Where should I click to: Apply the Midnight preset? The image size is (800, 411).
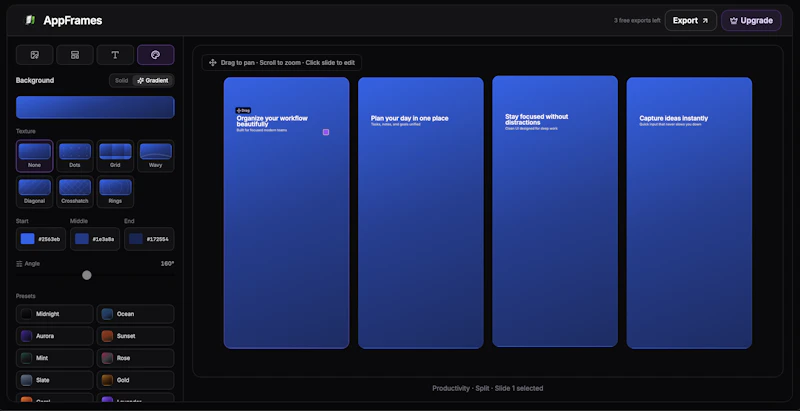[x=55, y=314]
